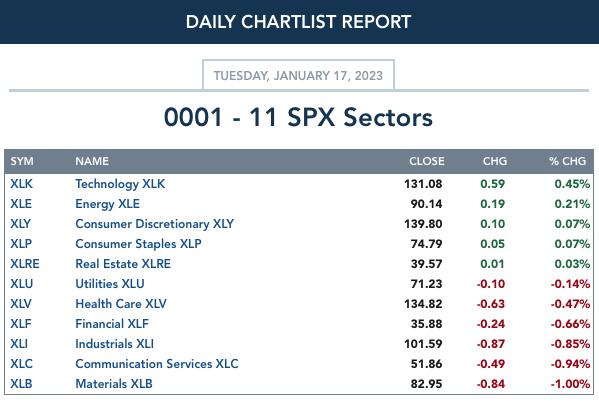599x402 pixels.
Task: Click the CLOSE column header
Action: coord(427,161)
